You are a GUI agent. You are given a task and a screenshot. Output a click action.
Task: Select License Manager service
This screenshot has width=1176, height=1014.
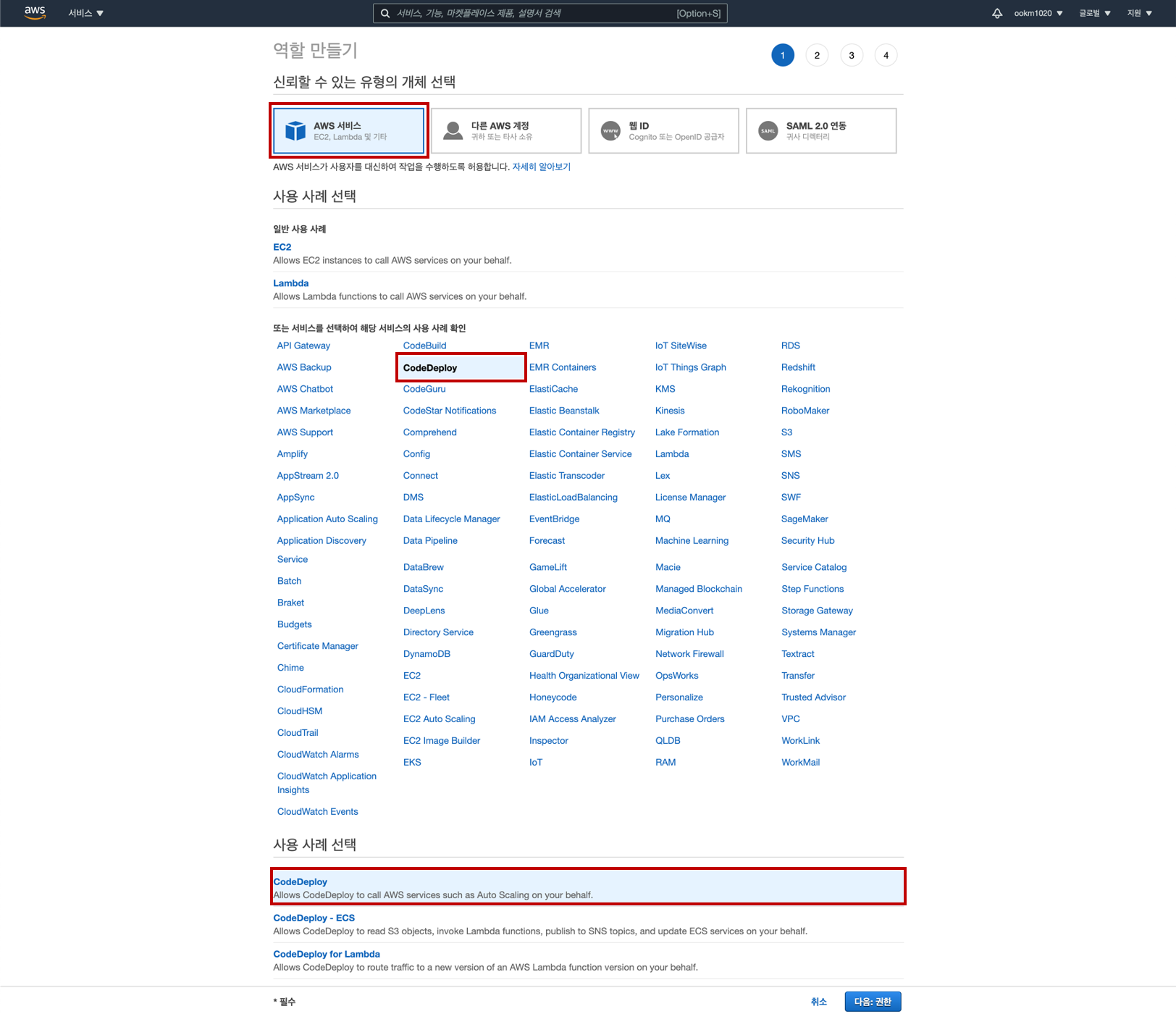coord(690,498)
